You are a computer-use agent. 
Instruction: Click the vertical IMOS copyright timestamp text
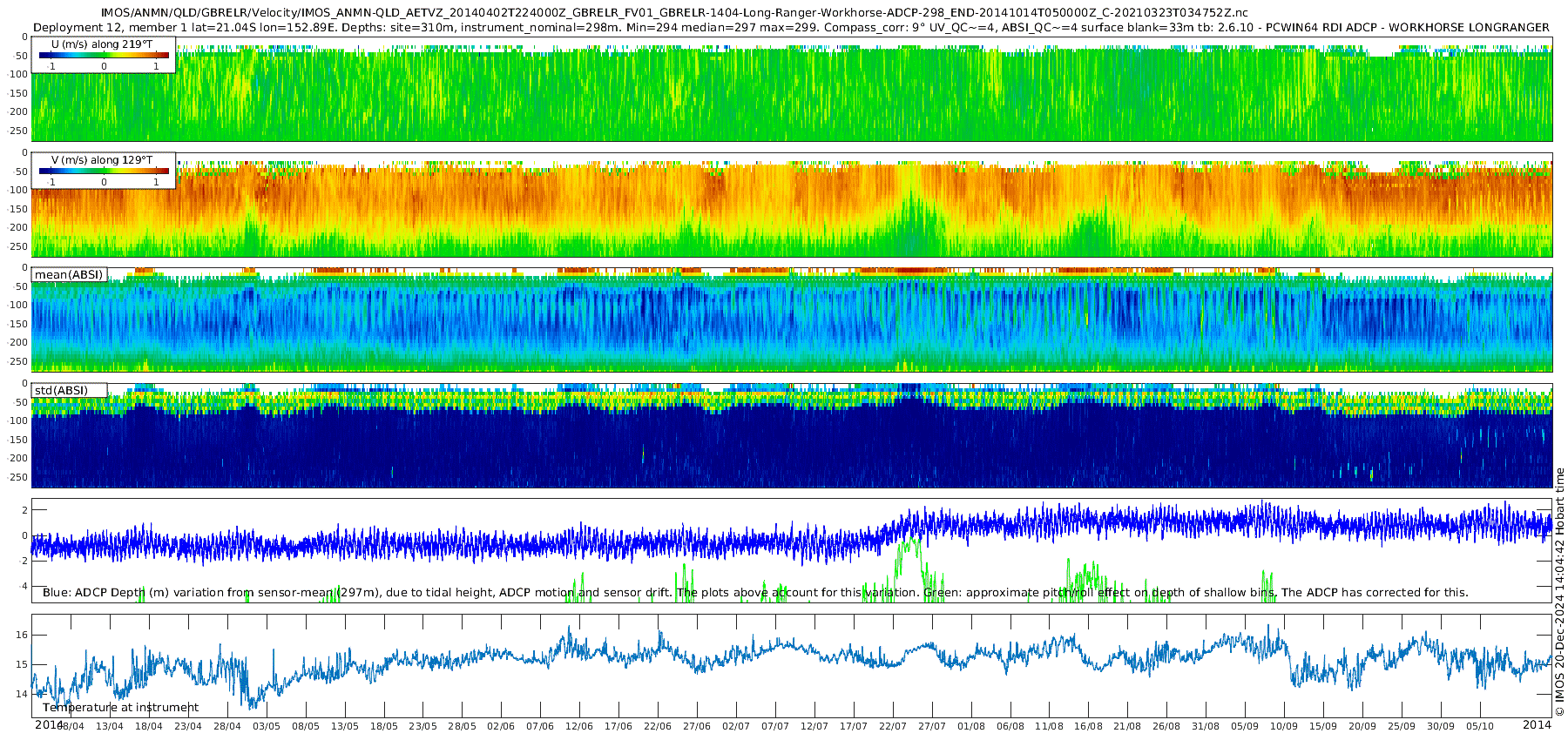tap(1559, 592)
